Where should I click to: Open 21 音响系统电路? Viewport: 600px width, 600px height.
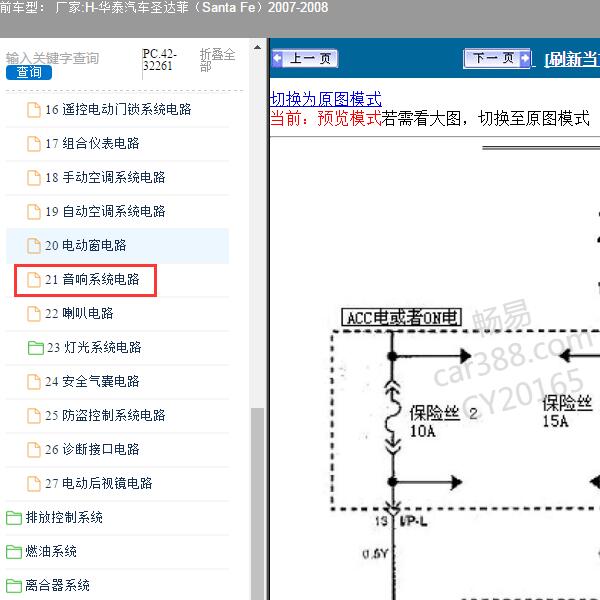(92, 279)
